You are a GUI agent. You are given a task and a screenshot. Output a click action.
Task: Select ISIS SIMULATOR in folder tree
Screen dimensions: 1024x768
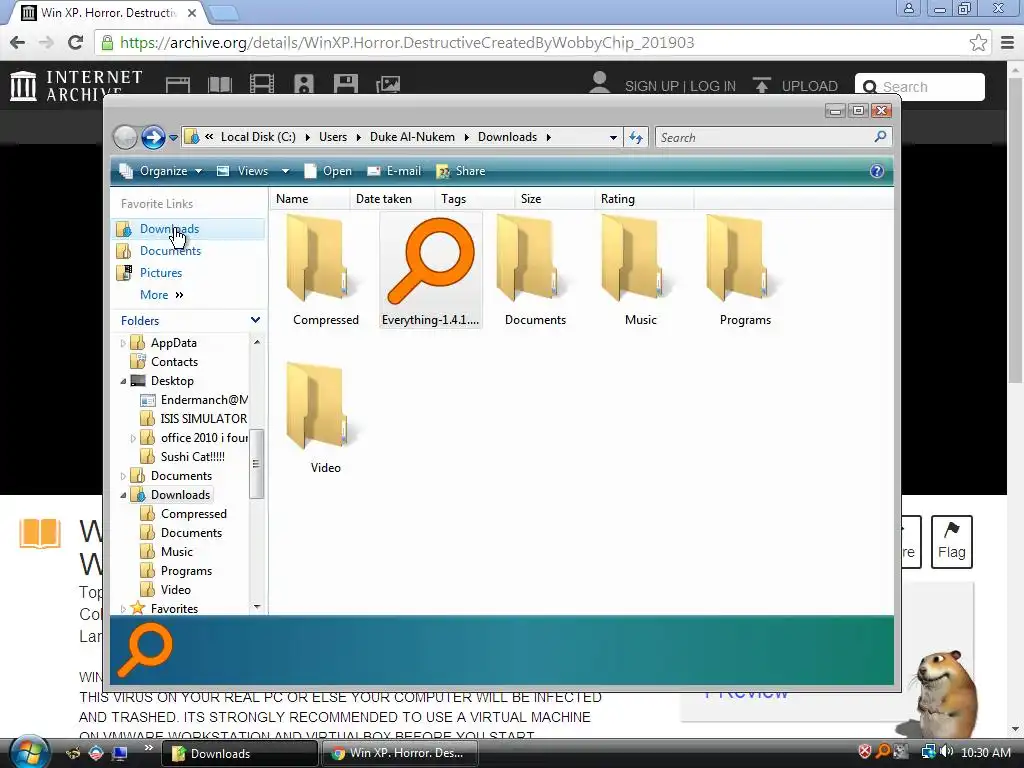tap(203, 419)
